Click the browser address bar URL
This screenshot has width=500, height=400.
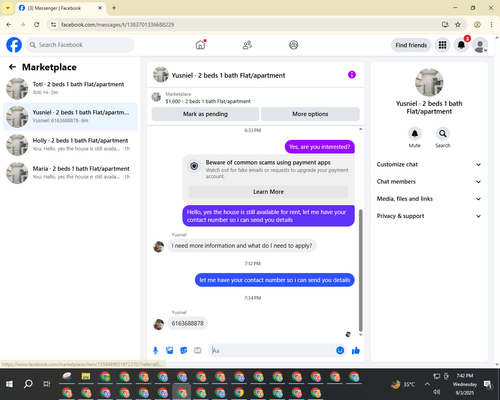pos(118,25)
